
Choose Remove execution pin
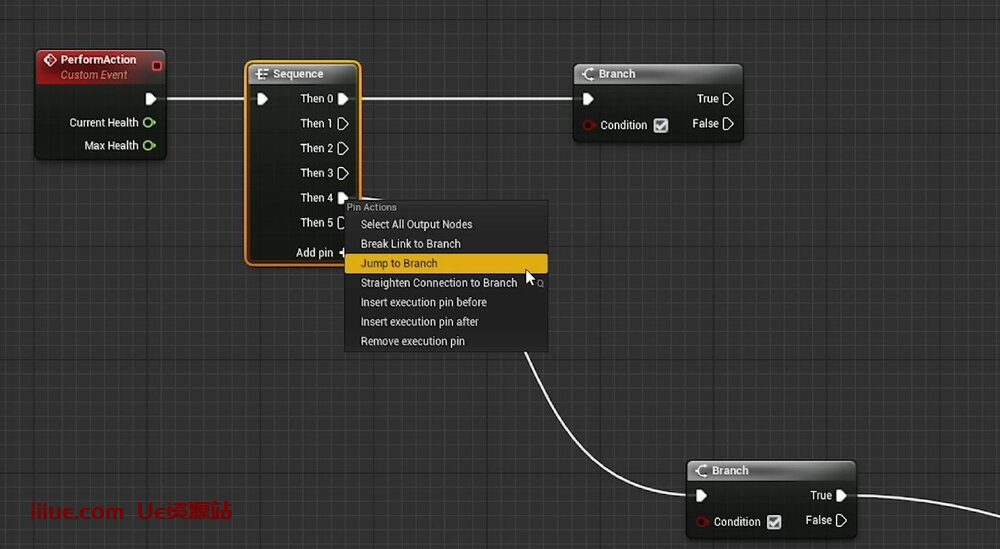click(x=446, y=341)
